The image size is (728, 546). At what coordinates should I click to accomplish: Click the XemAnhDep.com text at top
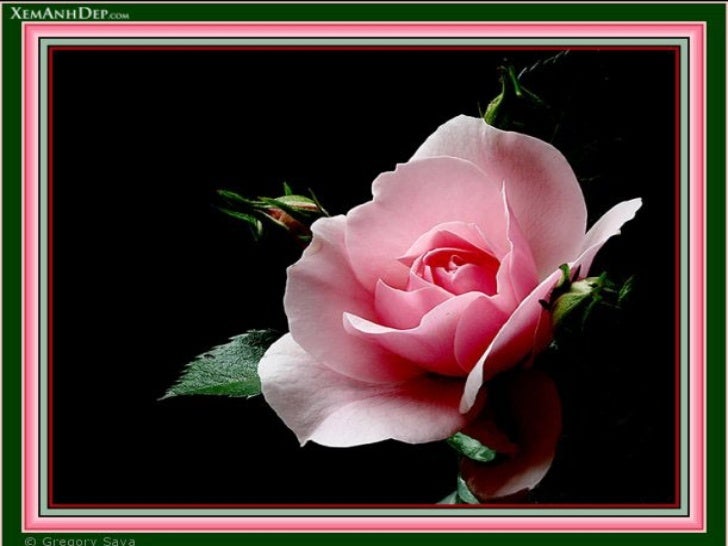(x=70, y=13)
